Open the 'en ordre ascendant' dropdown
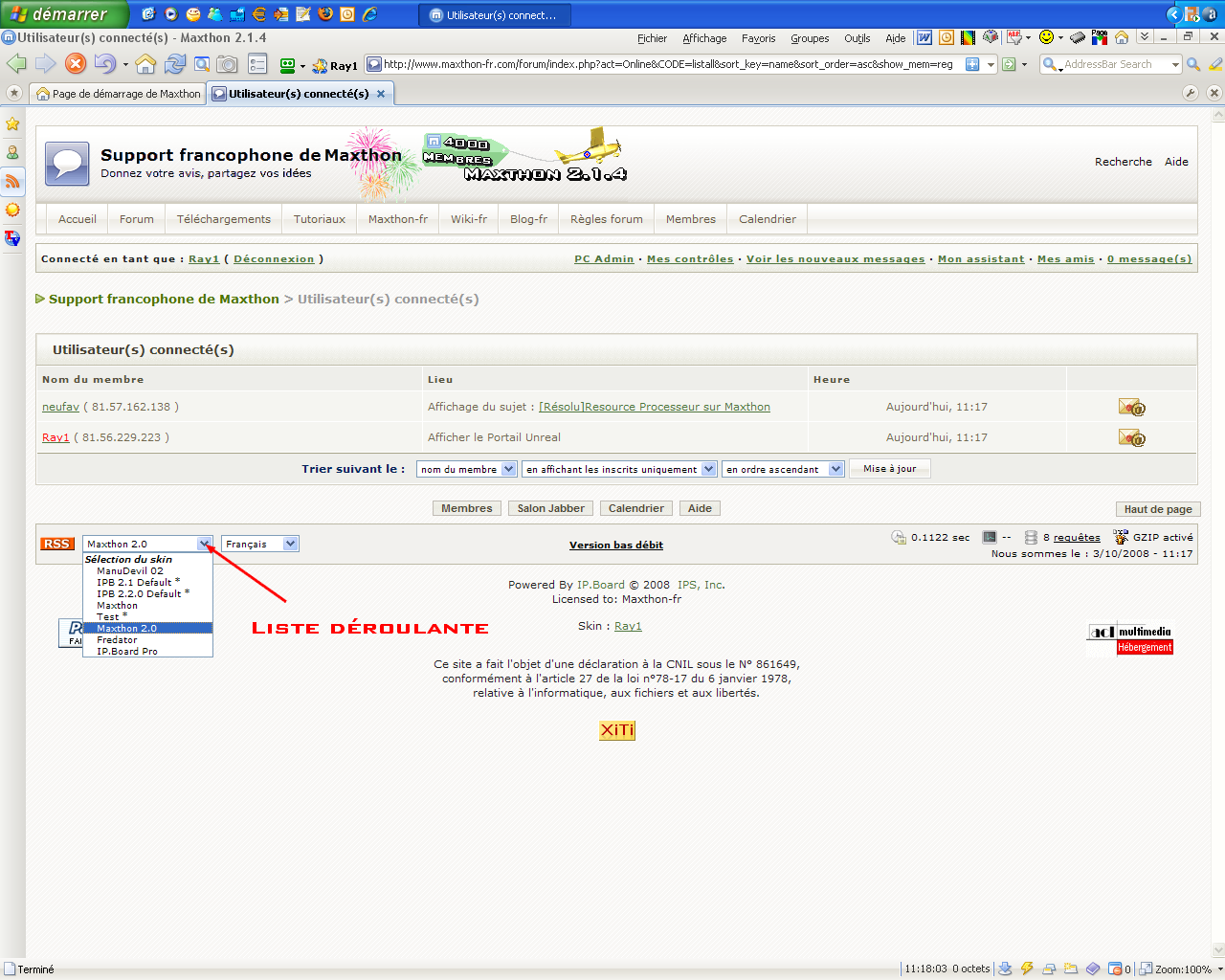The width and height of the screenshot is (1225, 980). [836, 469]
